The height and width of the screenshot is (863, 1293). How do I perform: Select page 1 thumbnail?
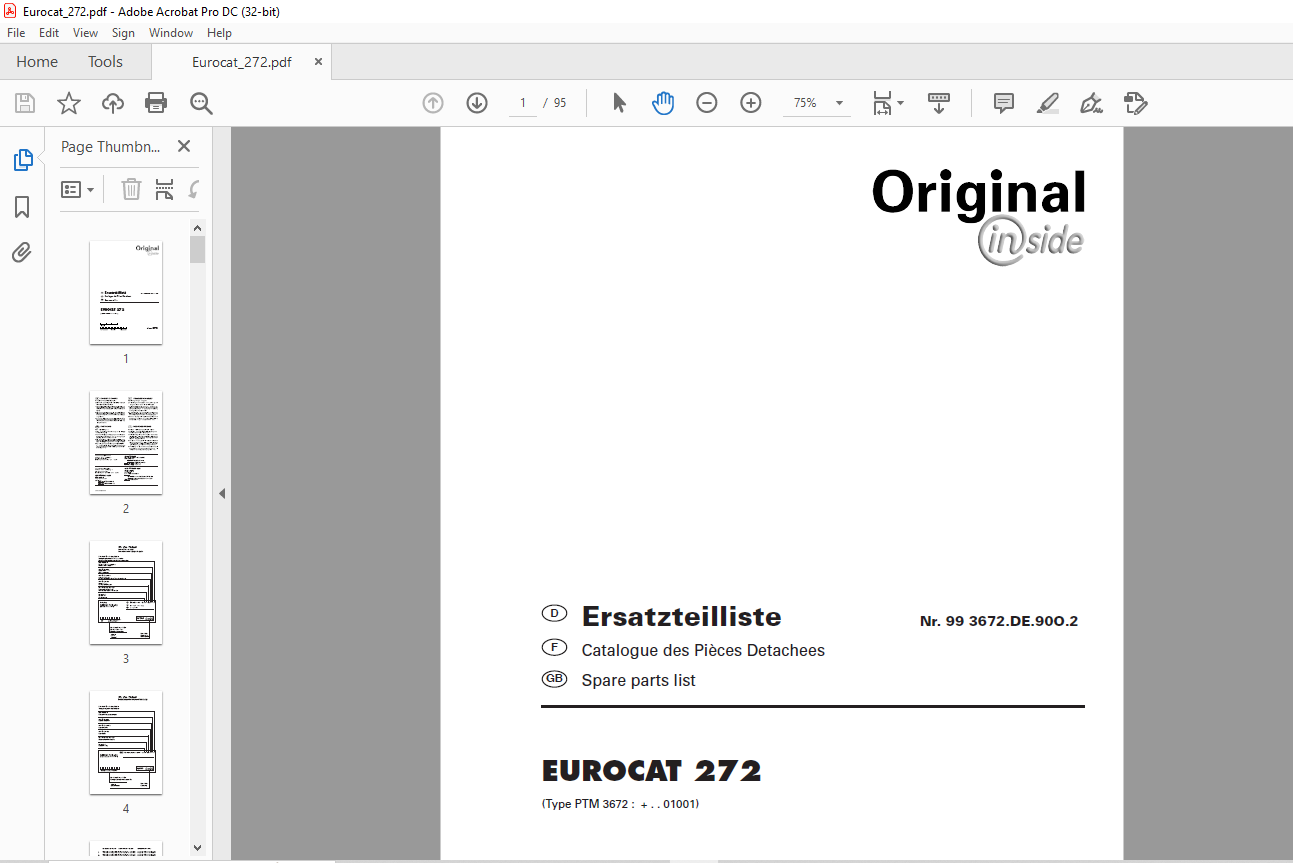[x=126, y=292]
